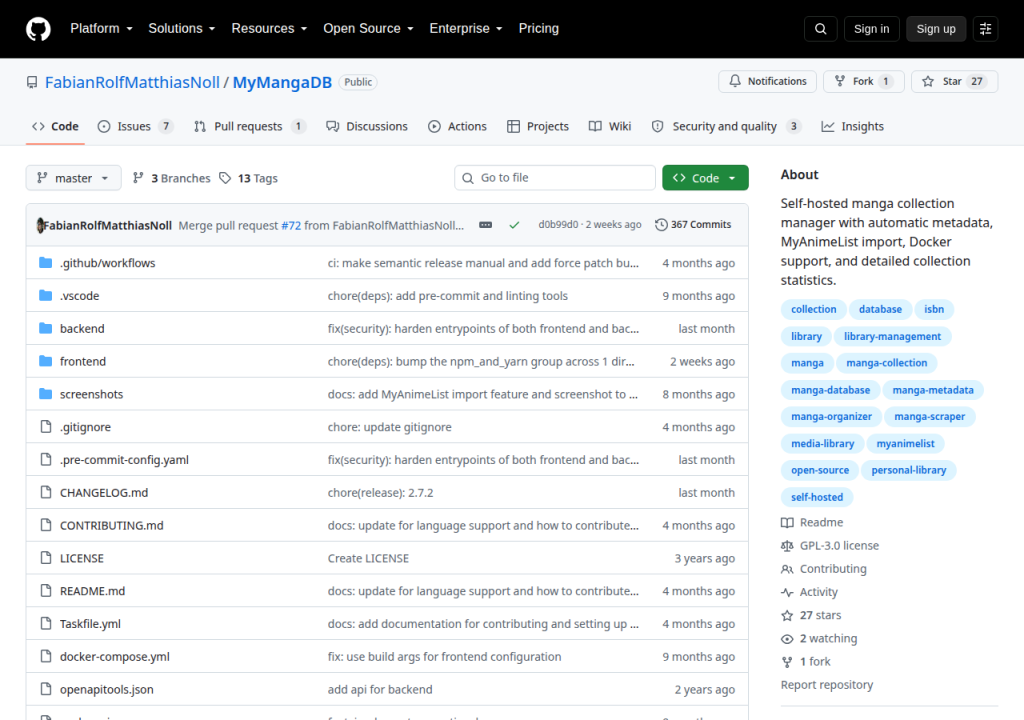Click the author avatar in commit row

click(x=40, y=225)
